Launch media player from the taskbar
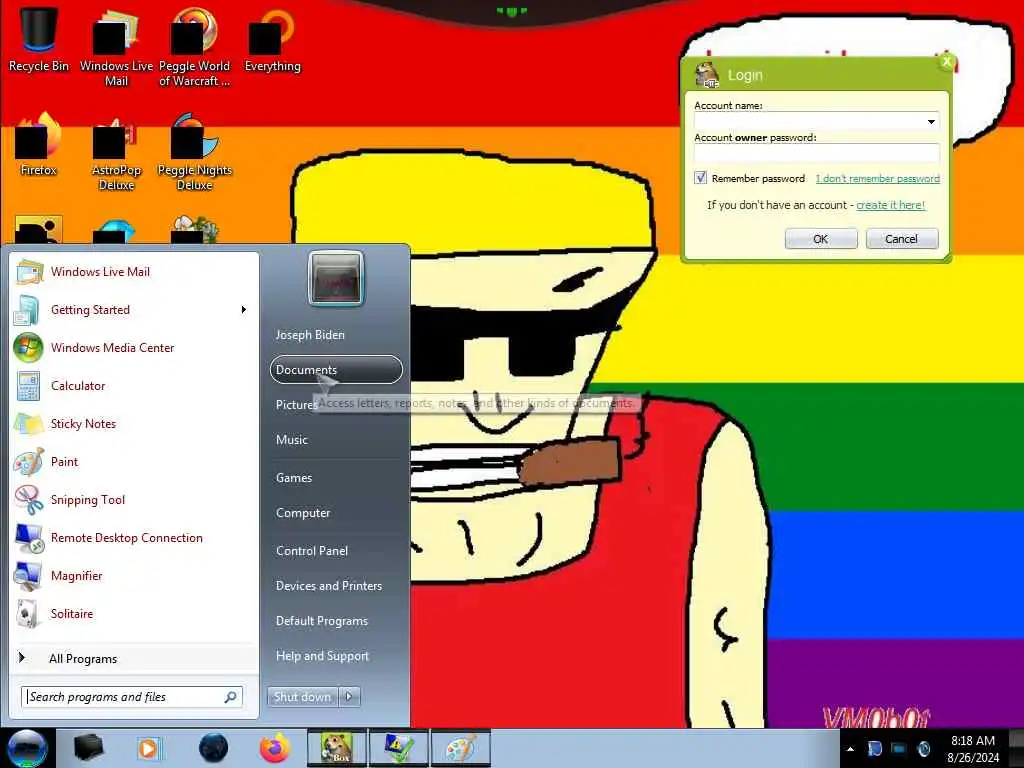 coord(149,748)
